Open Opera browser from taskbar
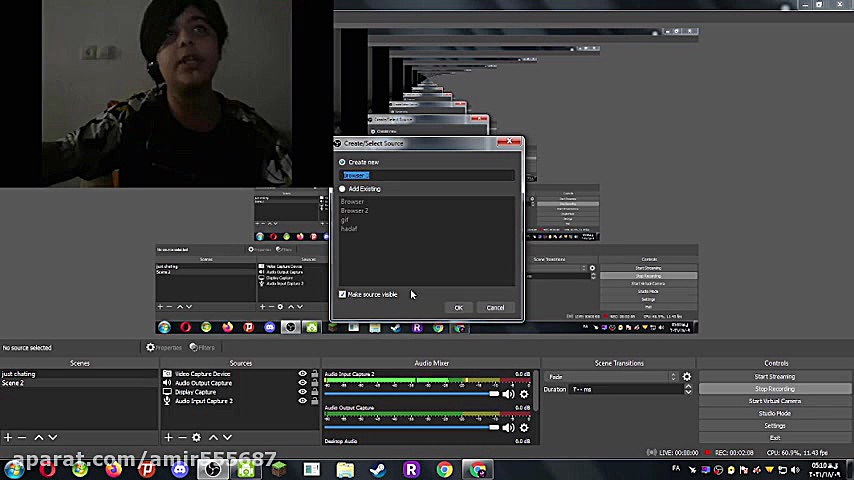Viewport: 854px width, 480px height. click(47, 469)
